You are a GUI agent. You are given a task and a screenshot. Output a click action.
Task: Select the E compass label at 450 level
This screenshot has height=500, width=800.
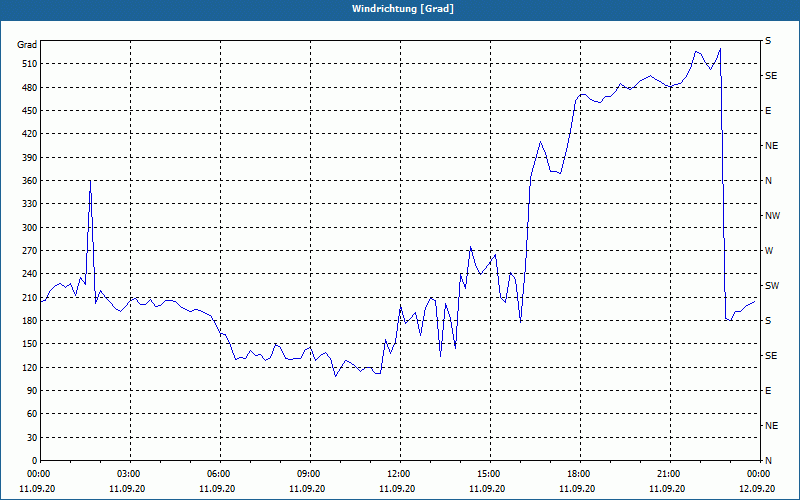[x=768, y=111]
